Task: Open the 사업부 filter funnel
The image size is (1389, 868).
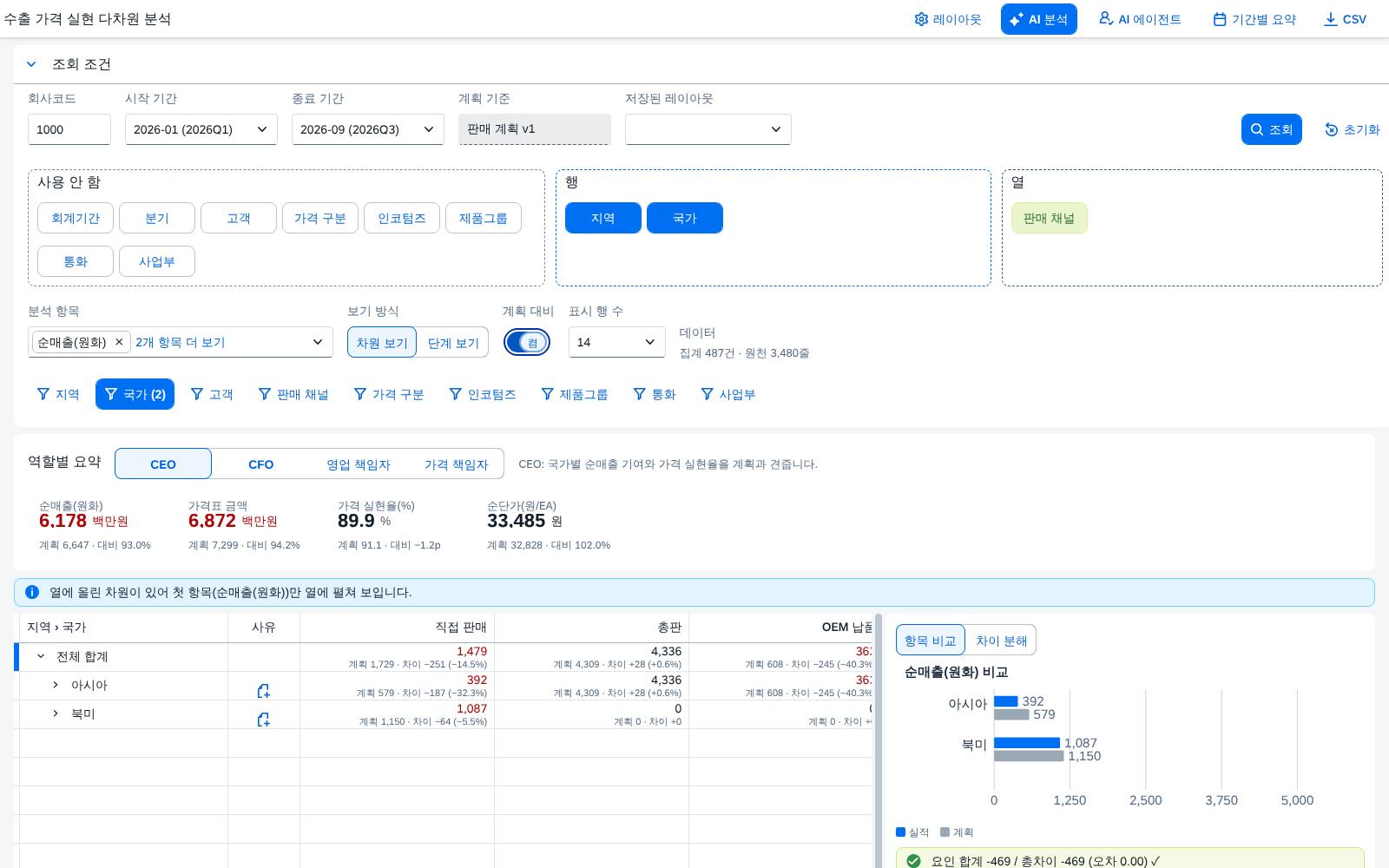Action: pos(728,394)
